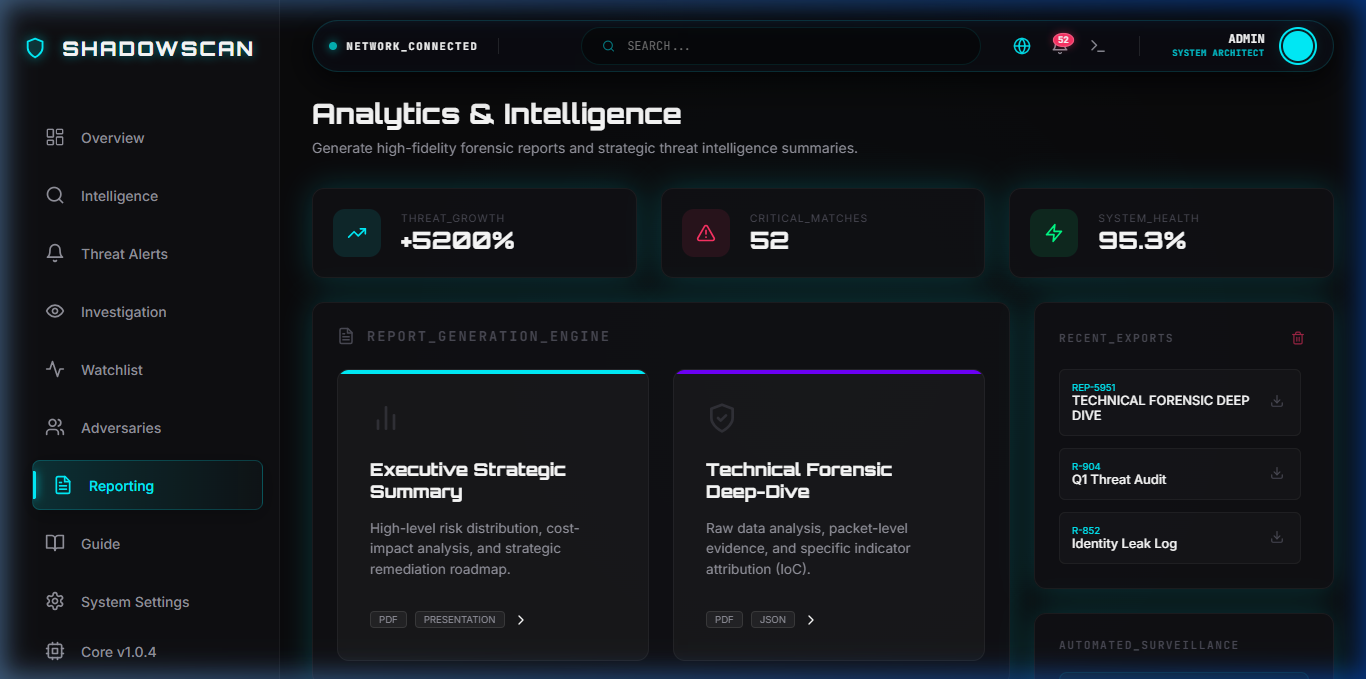Click the Investigation eye icon

[55, 312]
